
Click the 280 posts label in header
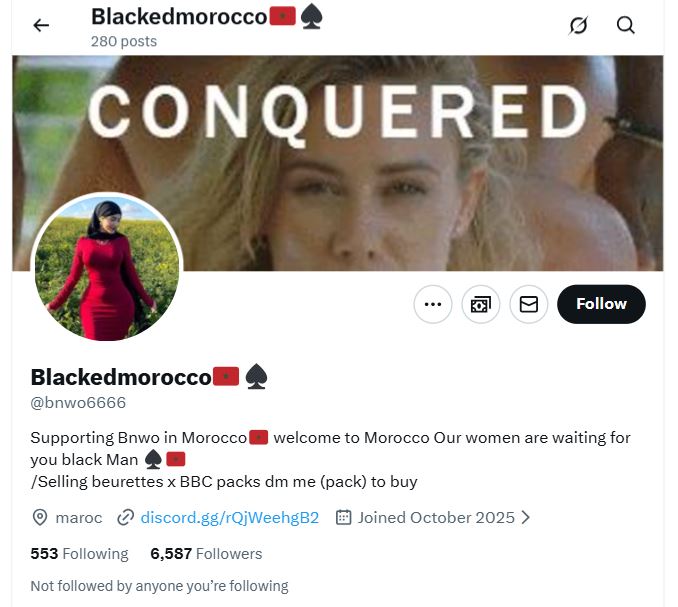(124, 42)
